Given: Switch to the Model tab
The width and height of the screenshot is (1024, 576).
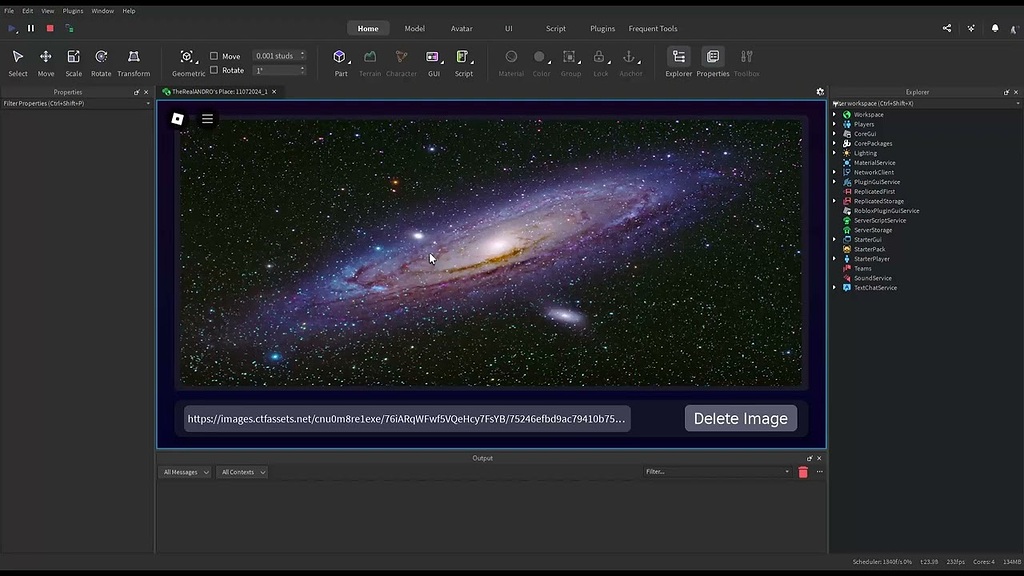Looking at the screenshot, I should (x=415, y=28).
